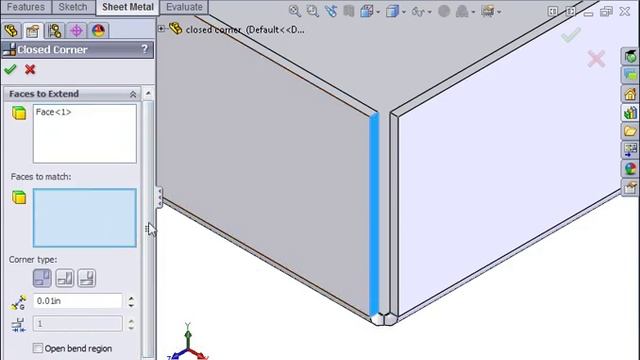
Task: Open the DimXpertManager tab icon
Action: (76, 31)
